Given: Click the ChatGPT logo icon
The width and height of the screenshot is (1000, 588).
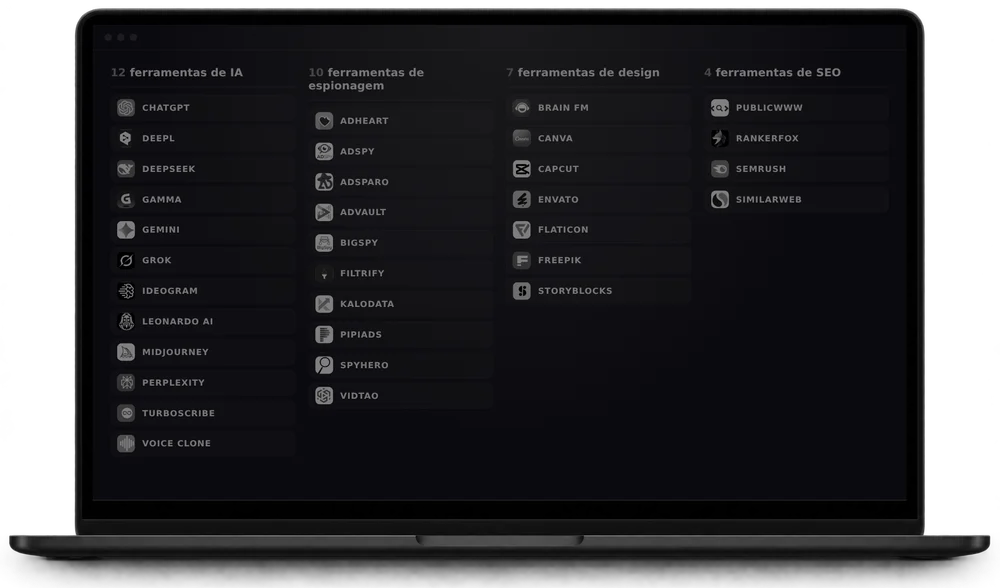Looking at the screenshot, I should 126,107.
